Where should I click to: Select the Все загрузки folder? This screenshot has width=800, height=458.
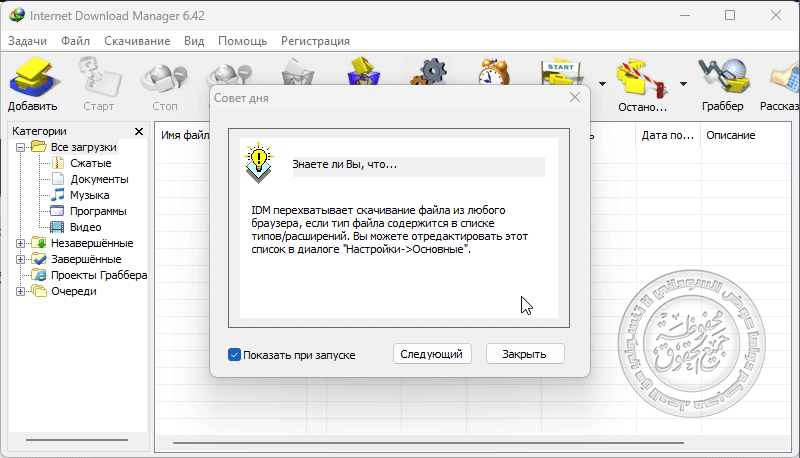click(83, 147)
